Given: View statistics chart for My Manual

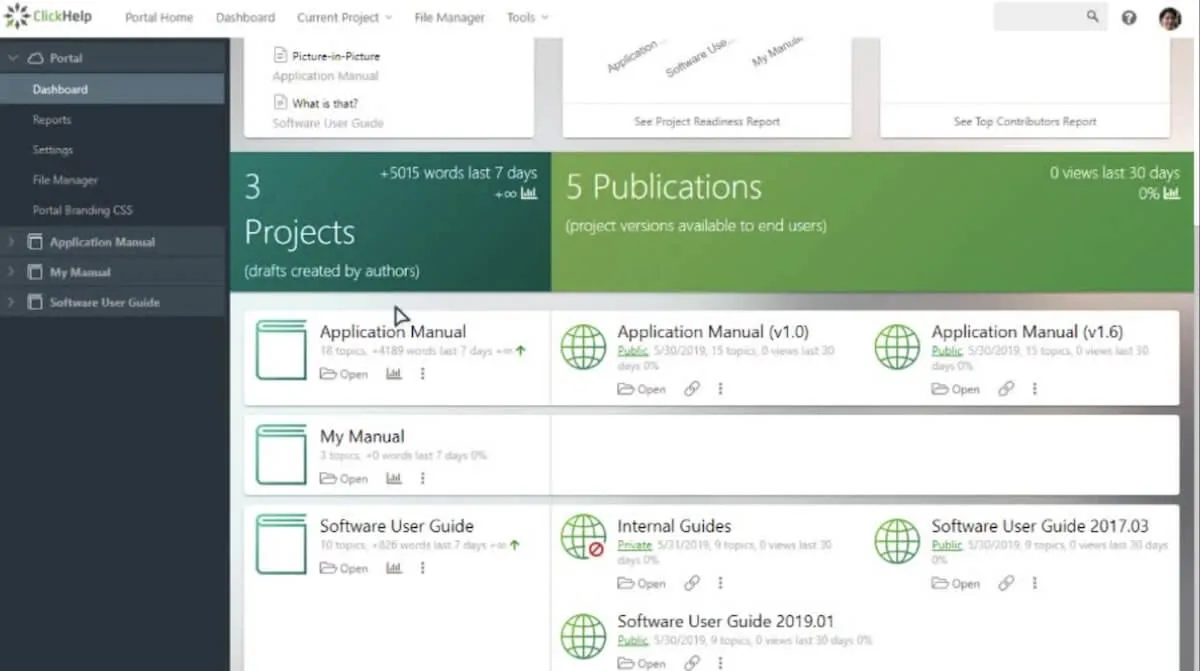Looking at the screenshot, I should 394,478.
